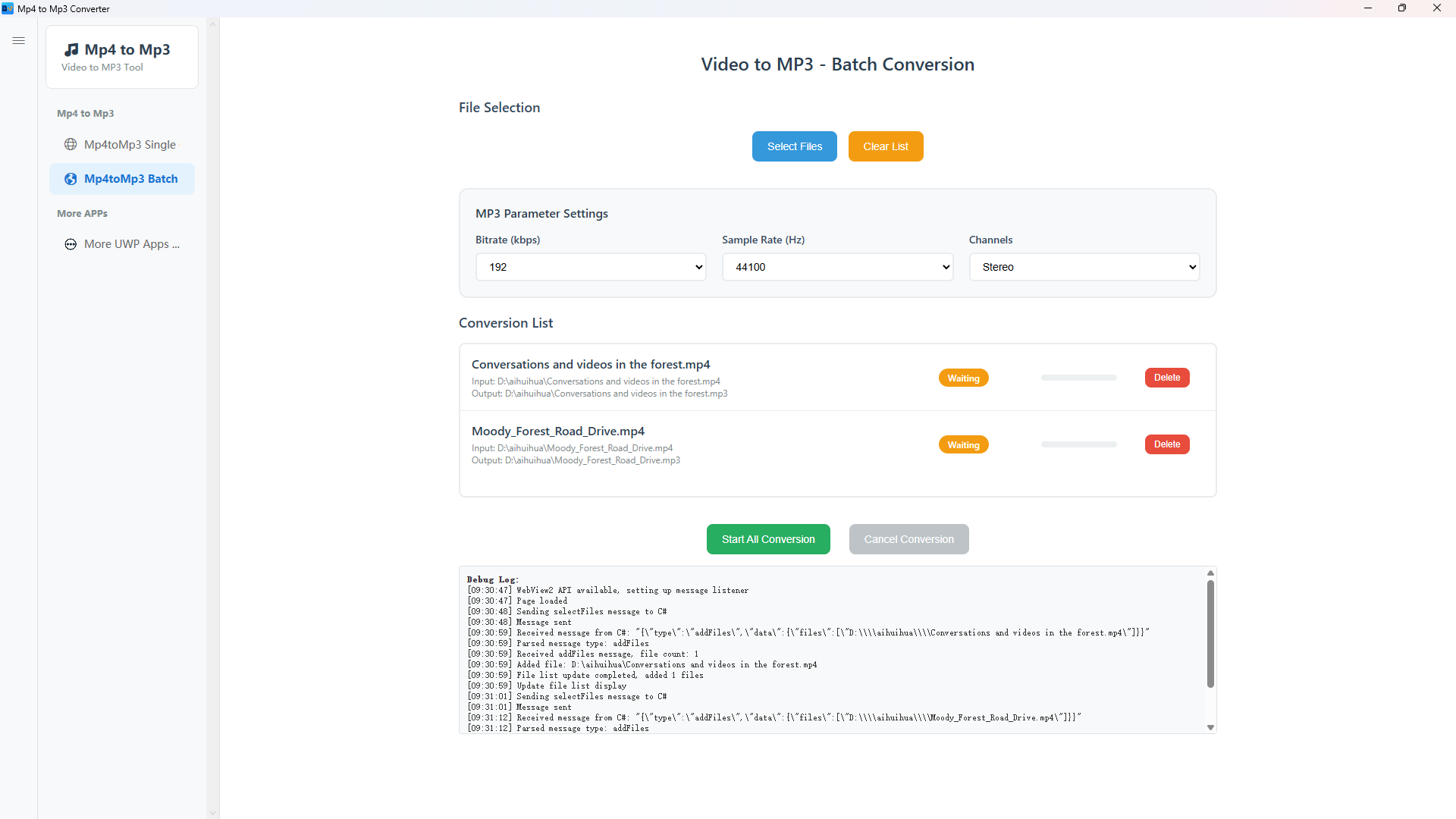Screen dimensions: 1456x819
Task: Open the Channels dropdown set to Stereo
Action: [1084, 266]
